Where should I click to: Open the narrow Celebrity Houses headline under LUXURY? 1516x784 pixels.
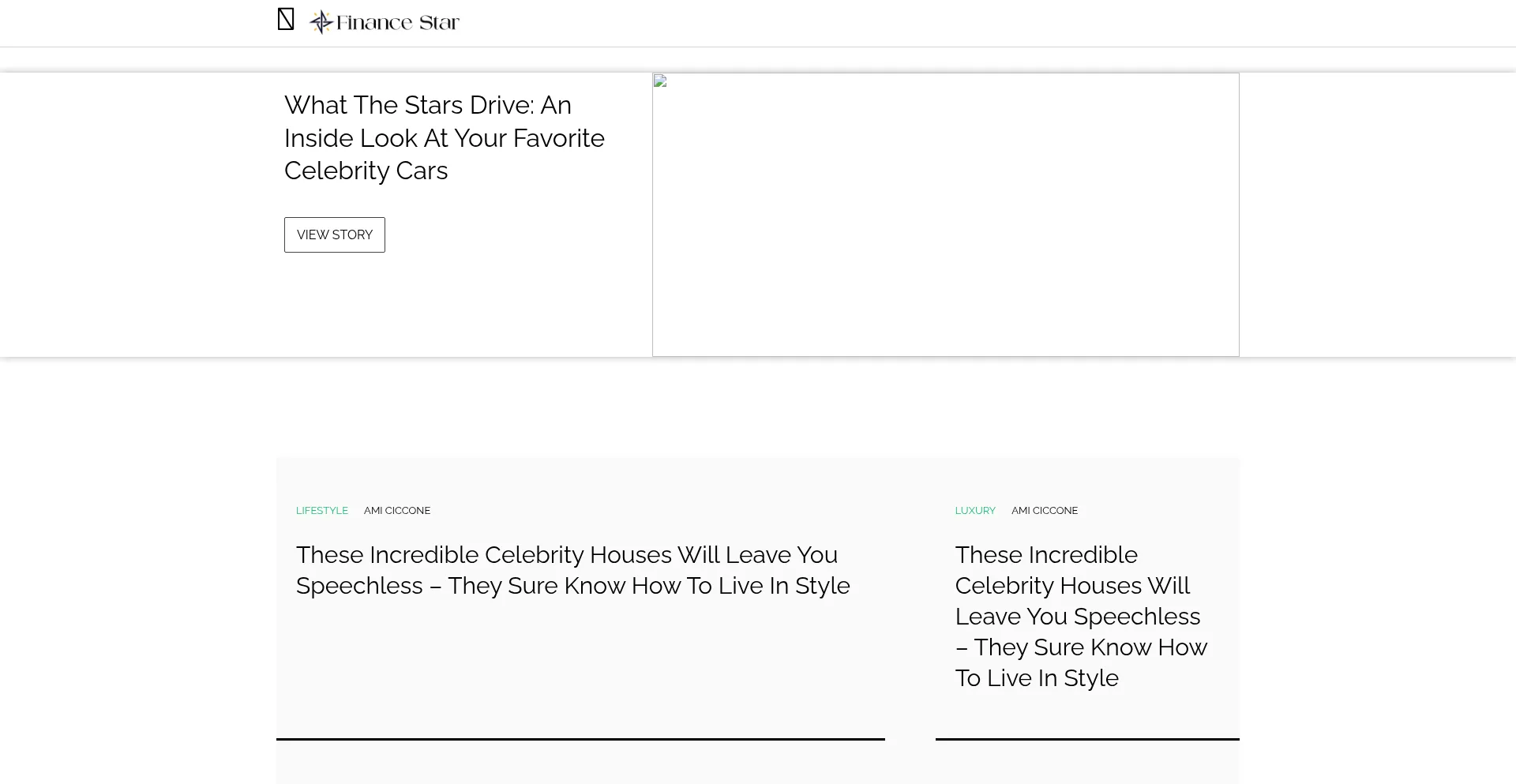point(1081,616)
